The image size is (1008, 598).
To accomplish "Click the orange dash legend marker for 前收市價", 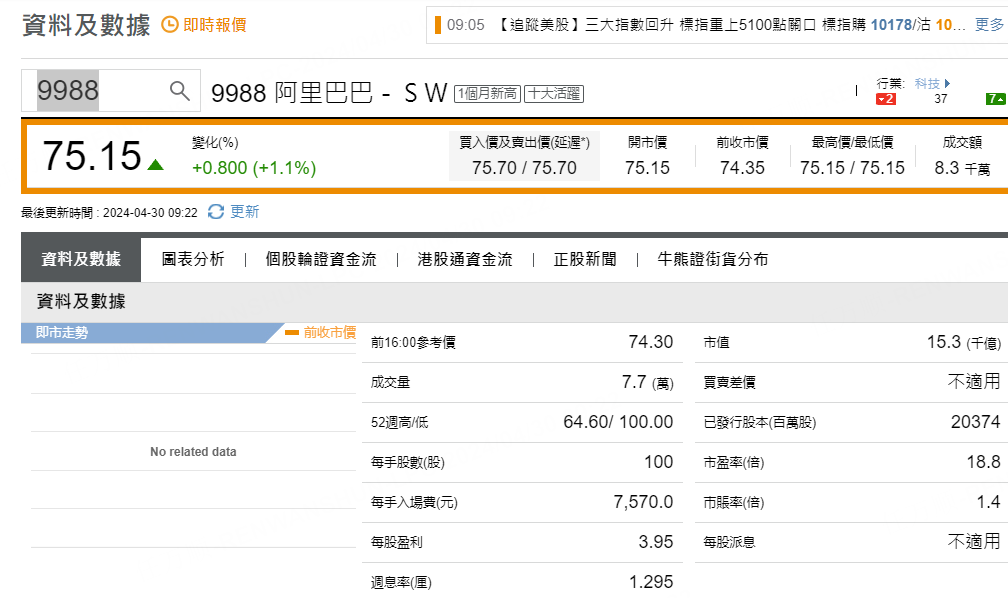I will point(292,332).
